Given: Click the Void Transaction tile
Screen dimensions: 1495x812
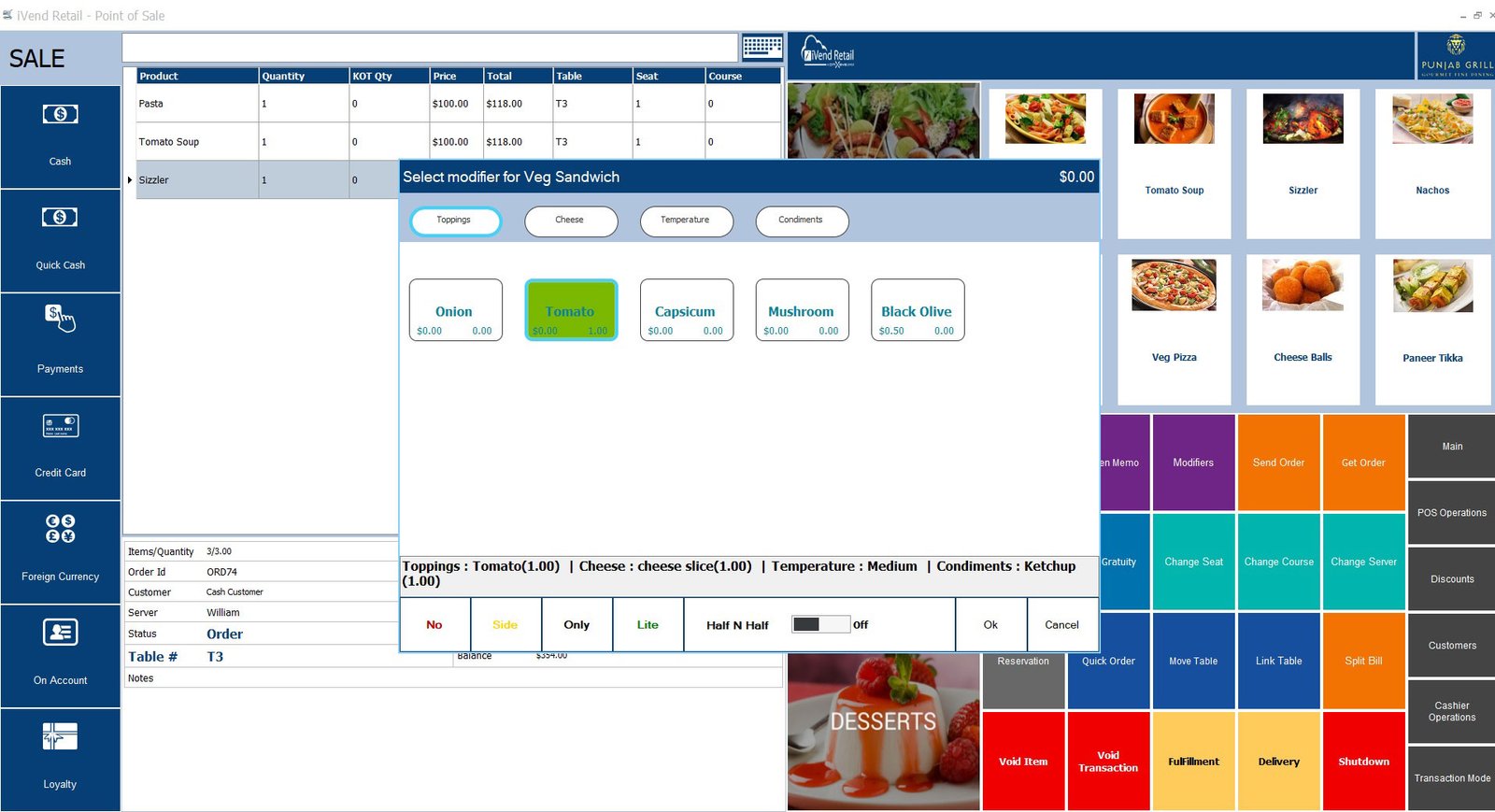Looking at the screenshot, I should 1108,762.
